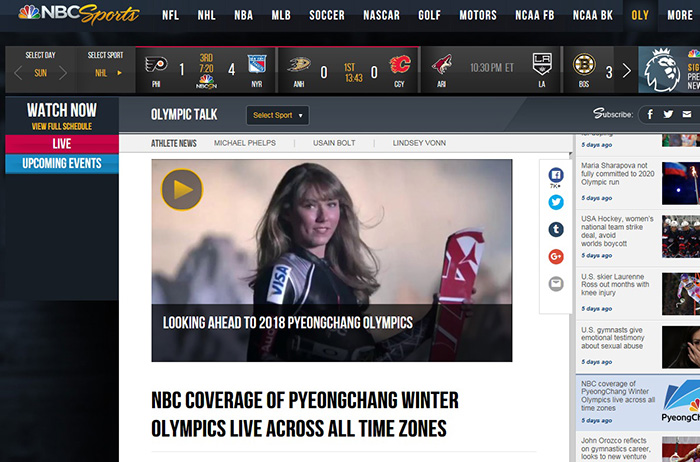700x462 pixels.
Task: Expand the MORE menu
Action: tap(680, 15)
